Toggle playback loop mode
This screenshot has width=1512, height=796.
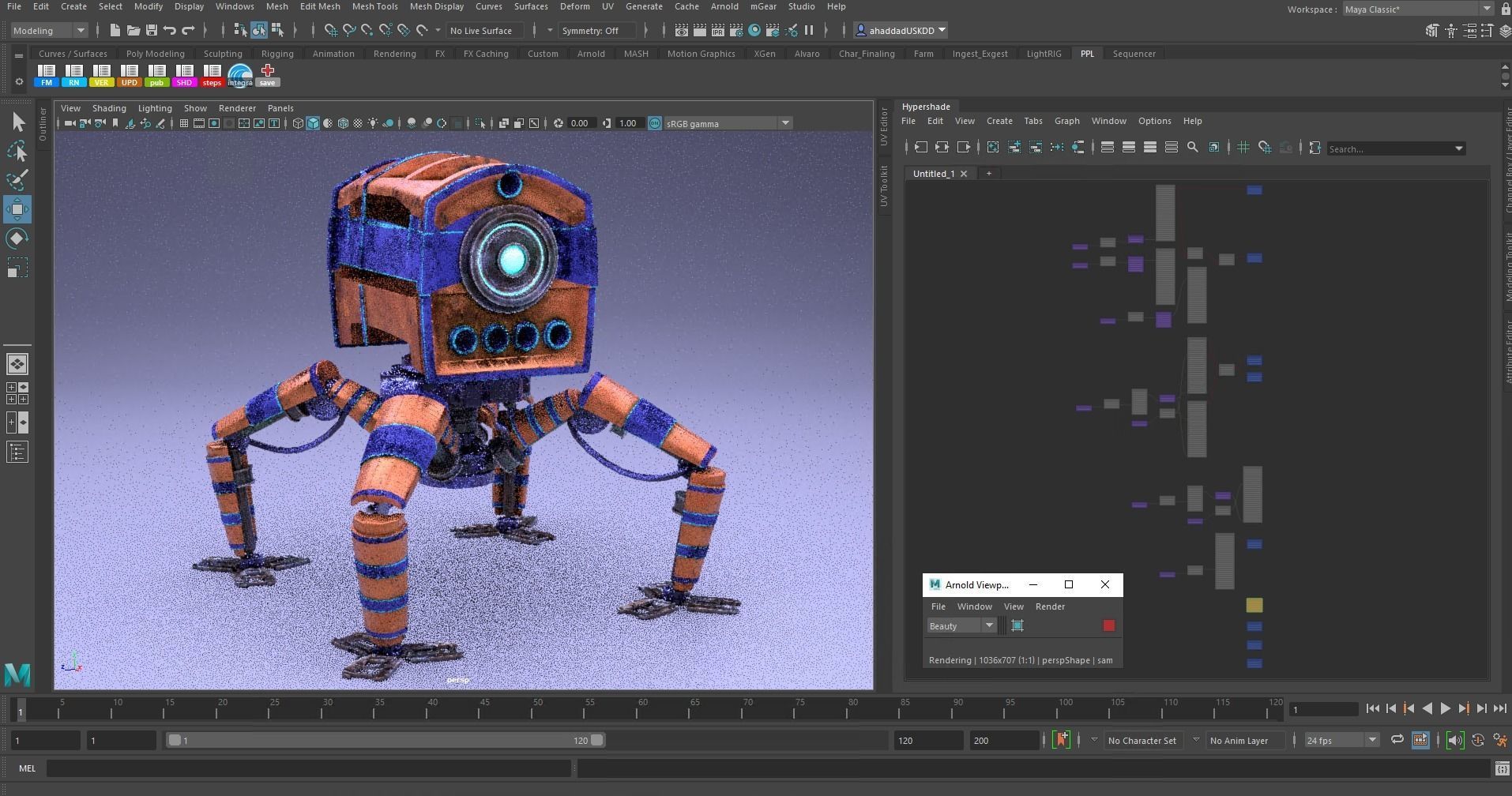[1397, 741]
